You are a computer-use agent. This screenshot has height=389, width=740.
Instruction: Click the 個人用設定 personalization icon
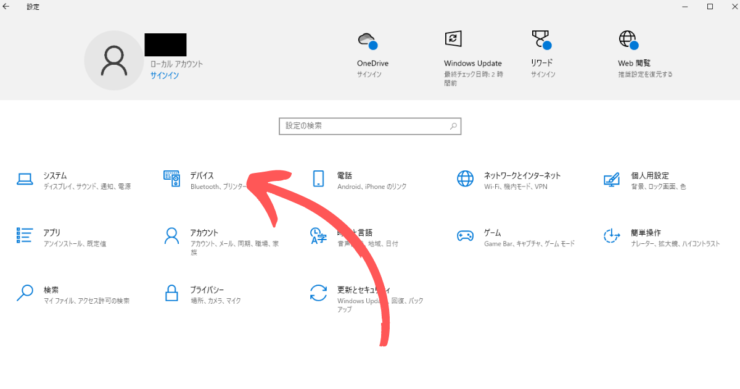(612, 179)
